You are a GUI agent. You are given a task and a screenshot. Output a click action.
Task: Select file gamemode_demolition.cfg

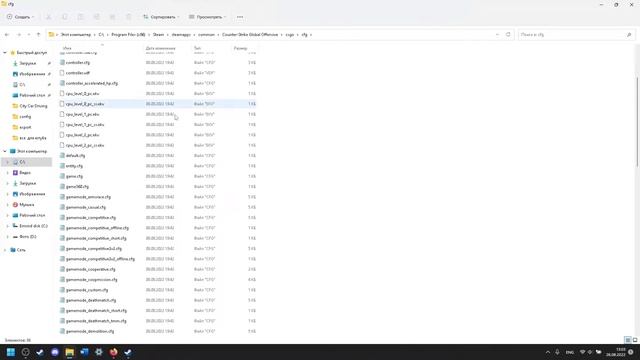90,331
